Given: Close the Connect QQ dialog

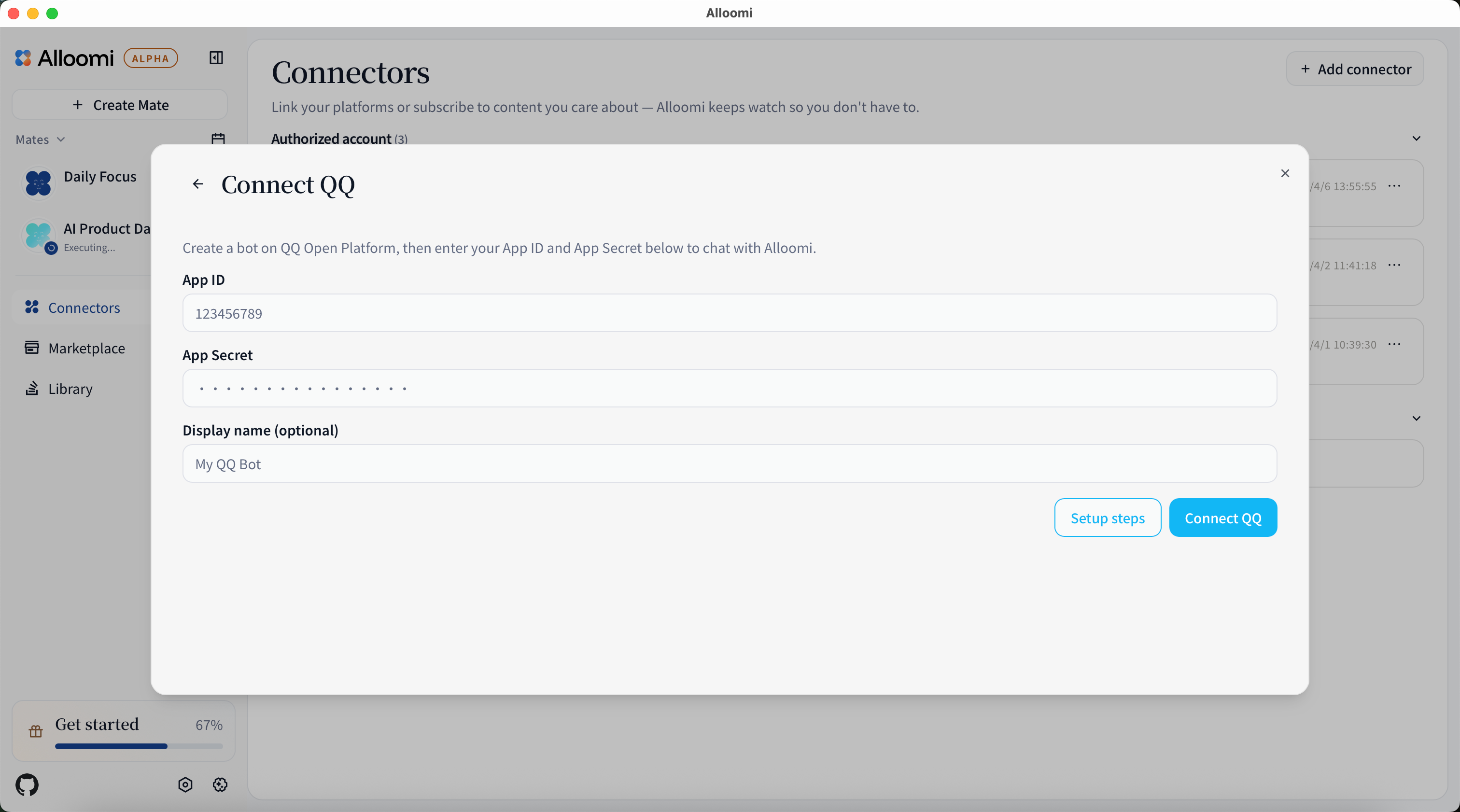Looking at the screenshot, I should click(1285, 173).
